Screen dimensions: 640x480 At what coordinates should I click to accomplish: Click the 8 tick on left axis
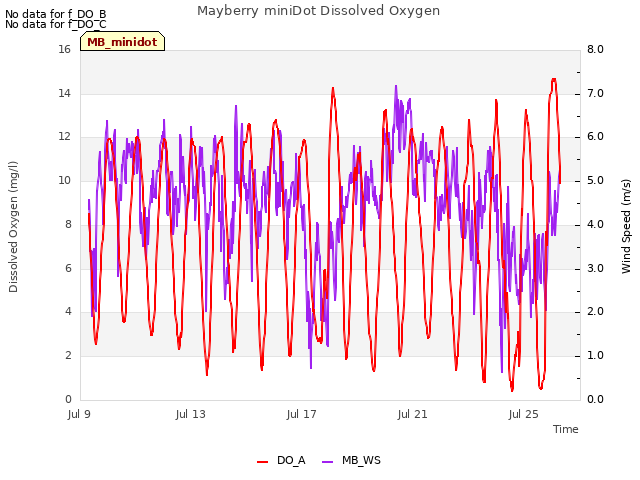pyautogui.click(x=68, y=224)
